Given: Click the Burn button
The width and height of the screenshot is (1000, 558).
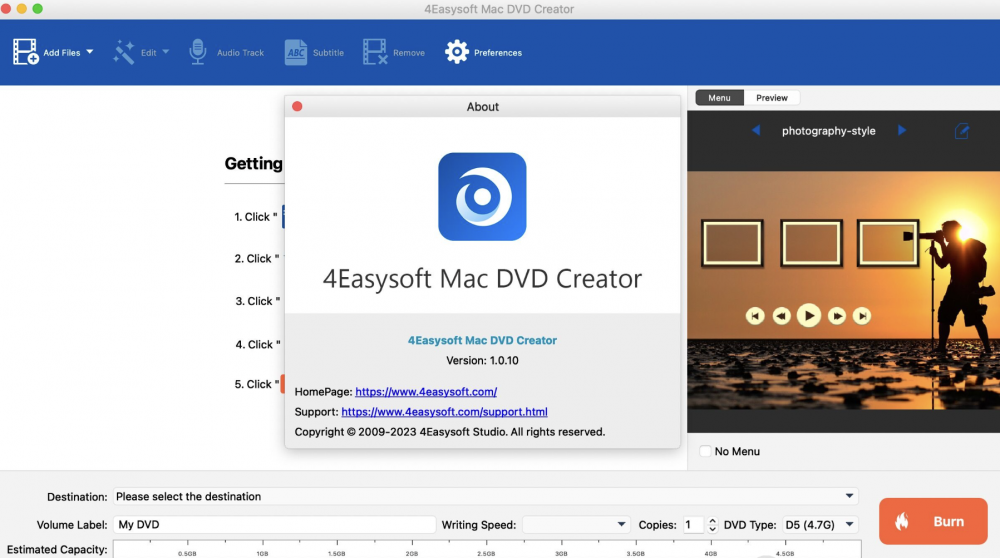Looking at the screenshot, I should 933,521.
